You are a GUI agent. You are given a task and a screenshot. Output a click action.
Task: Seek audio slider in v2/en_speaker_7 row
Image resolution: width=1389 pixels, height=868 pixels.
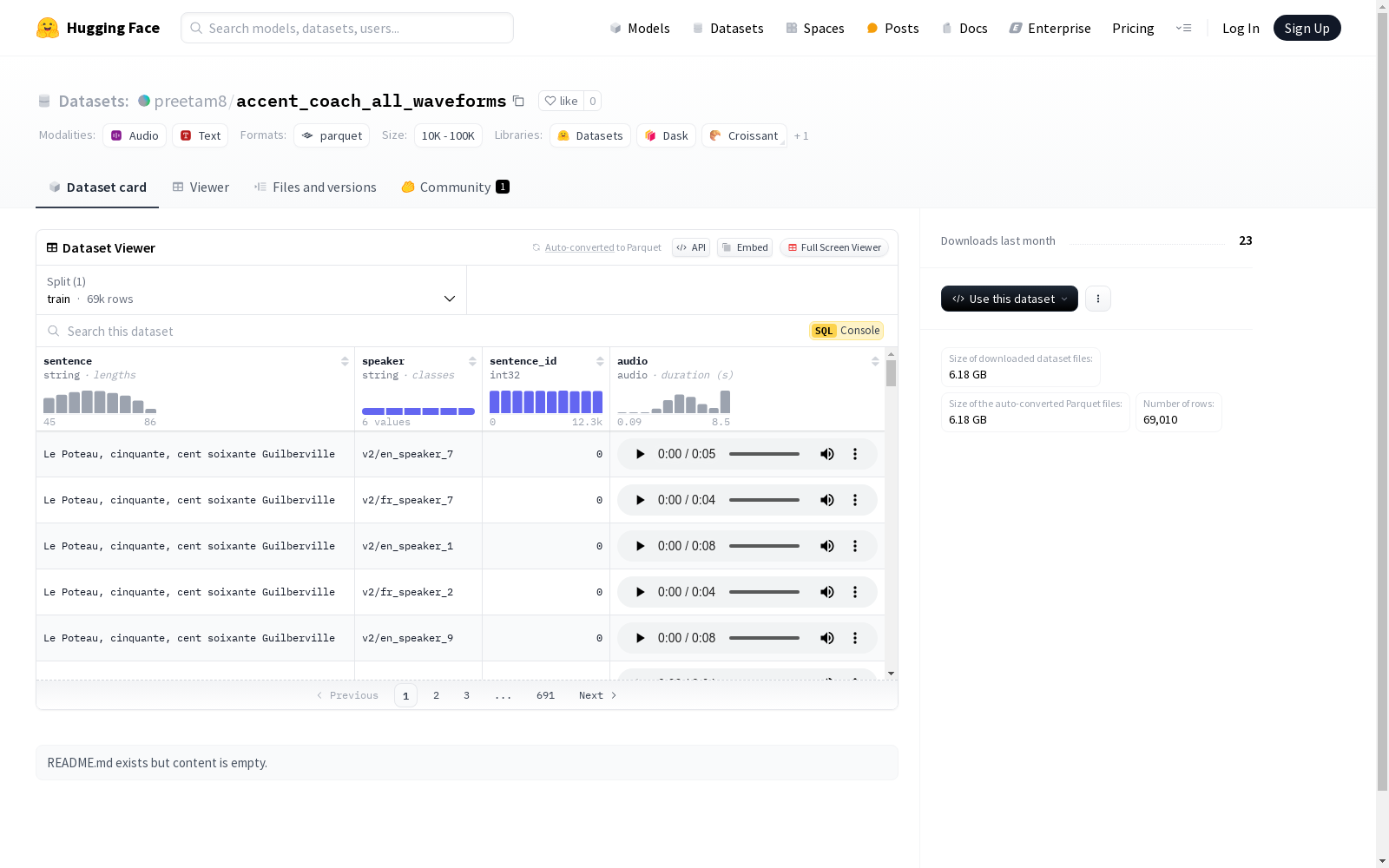pos(764,454)
